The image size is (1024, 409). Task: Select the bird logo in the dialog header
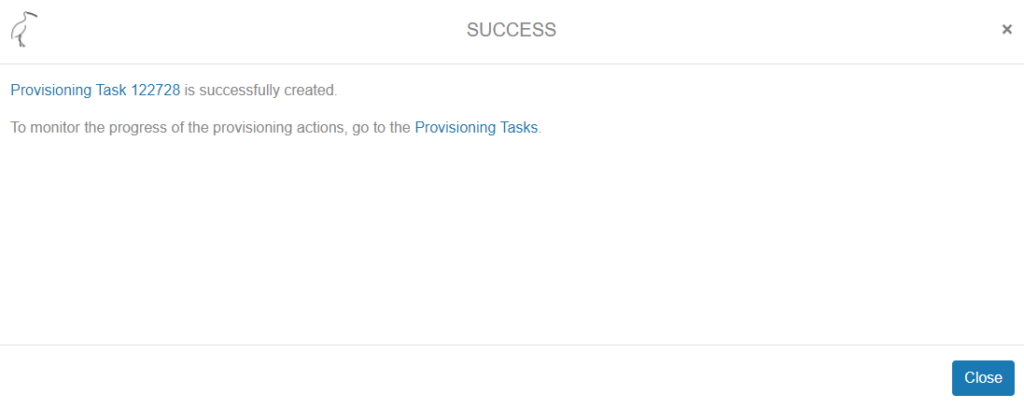pos(24,29)
